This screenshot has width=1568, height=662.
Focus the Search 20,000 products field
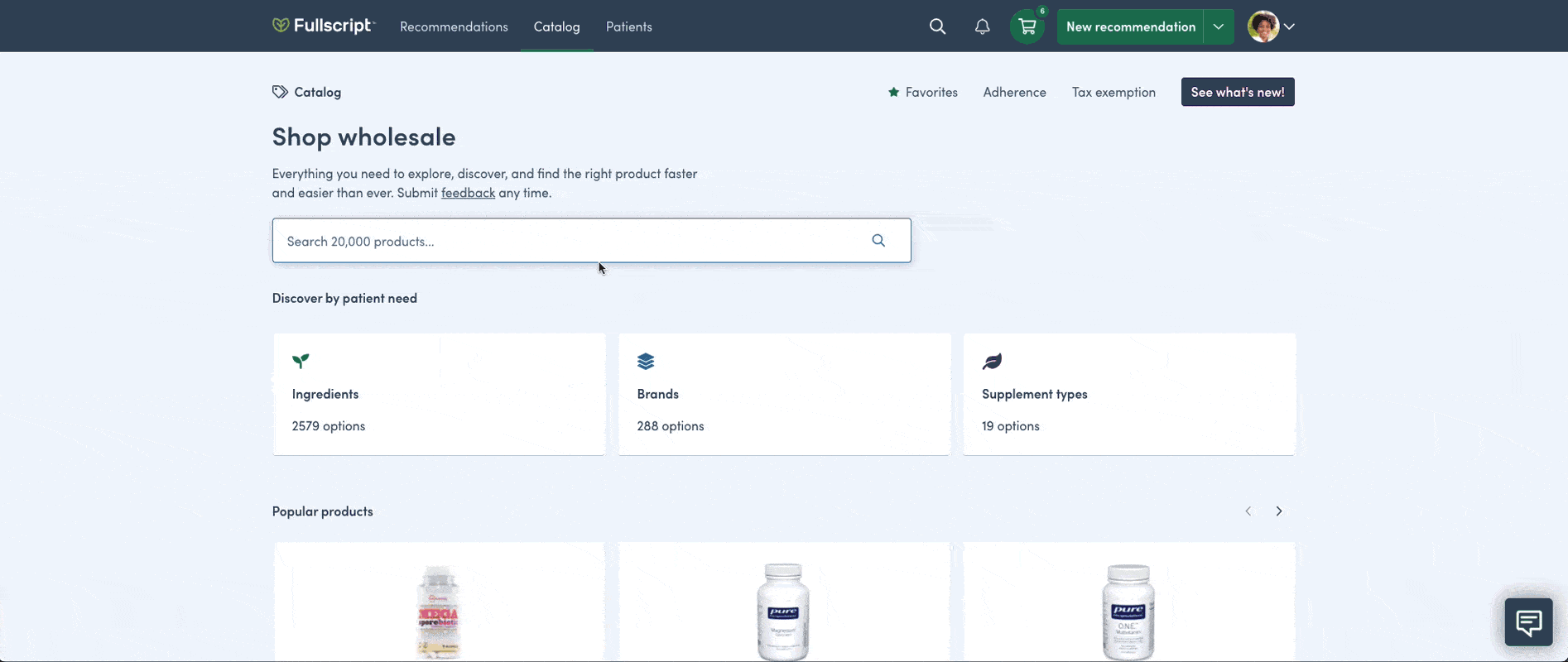click(x=591, y=241)
